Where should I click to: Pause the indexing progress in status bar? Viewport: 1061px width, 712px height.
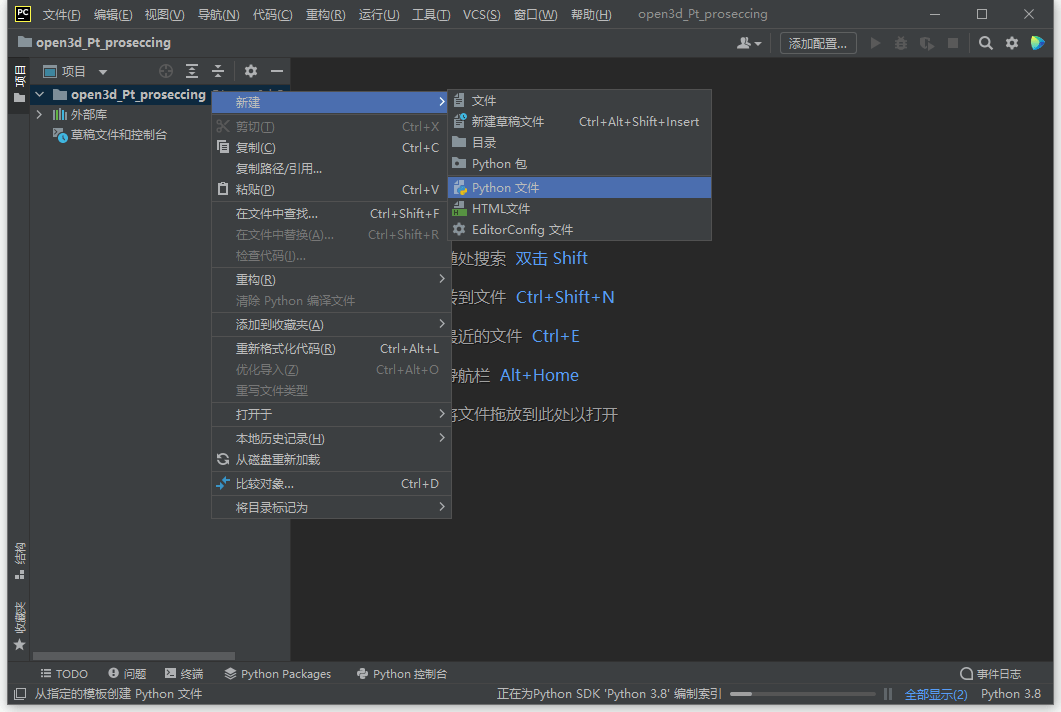tap(887, 694)
